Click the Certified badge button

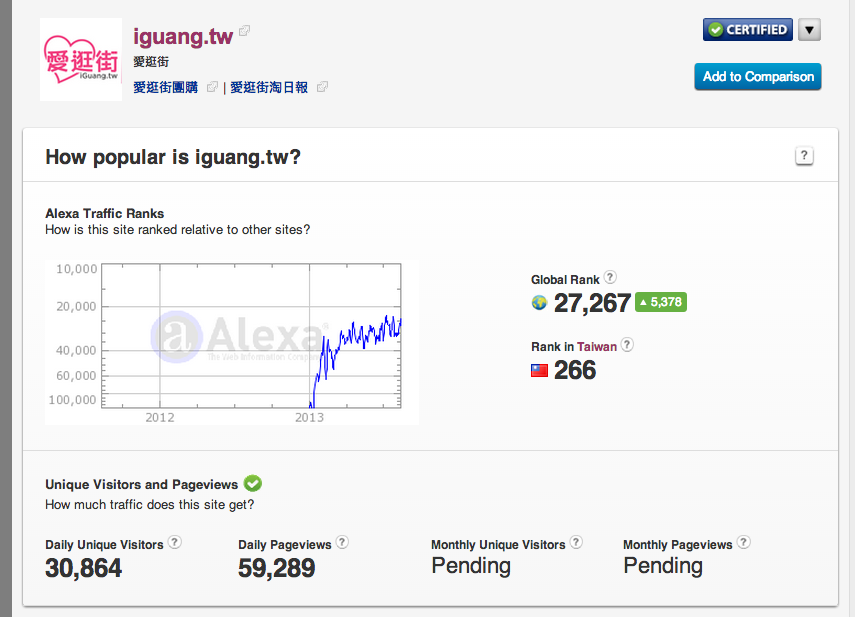point(747,30)
